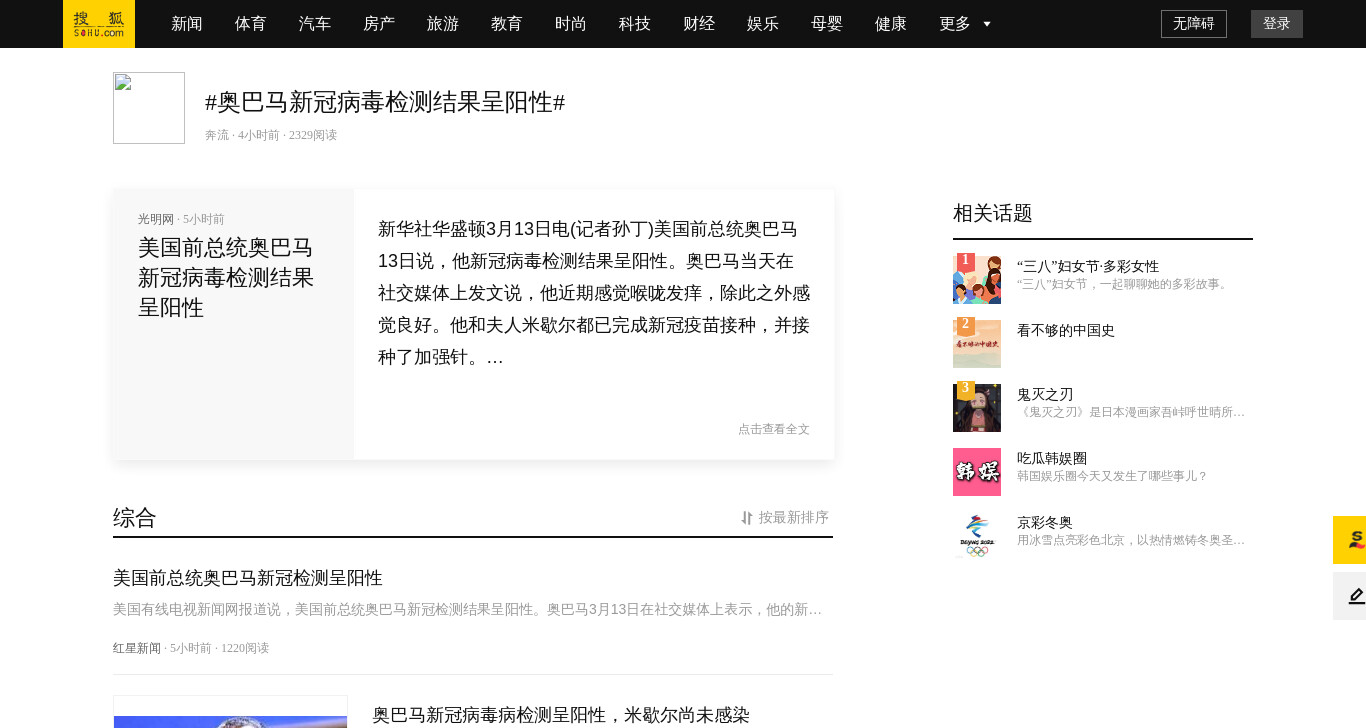
Task: Click the 鬼灭之刃 topic thumbnail
Action: 977,408
